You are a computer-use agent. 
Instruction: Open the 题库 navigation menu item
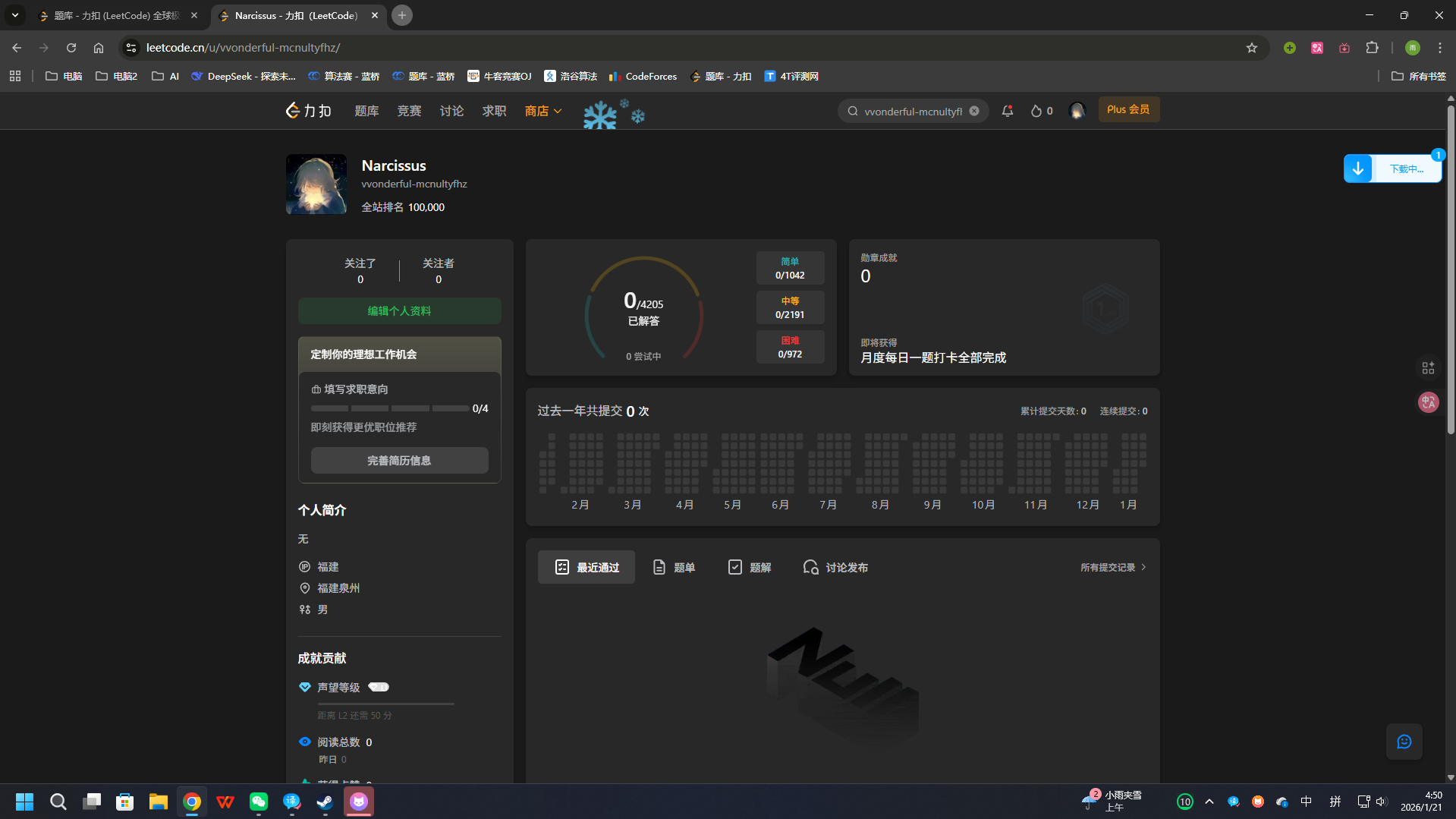(x=366, y=111)
